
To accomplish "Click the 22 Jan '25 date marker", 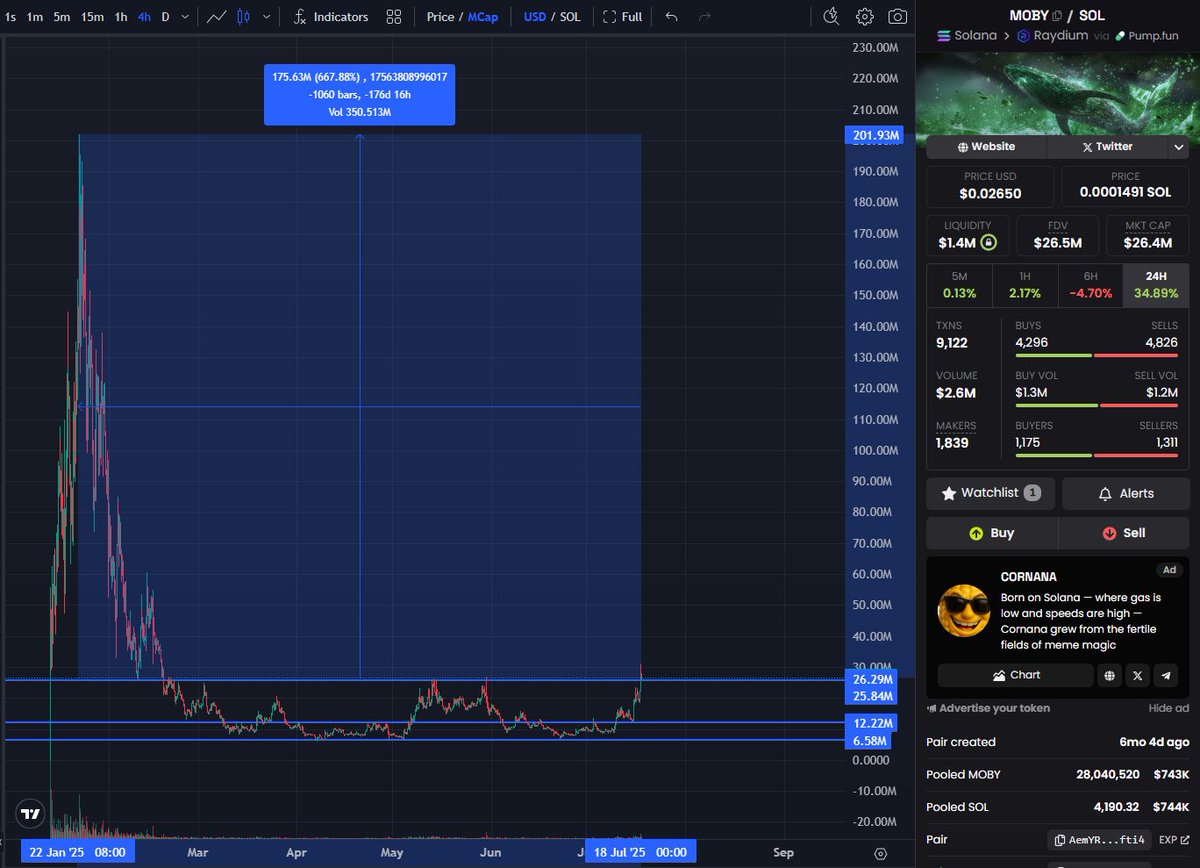I will tap(77, 853).
